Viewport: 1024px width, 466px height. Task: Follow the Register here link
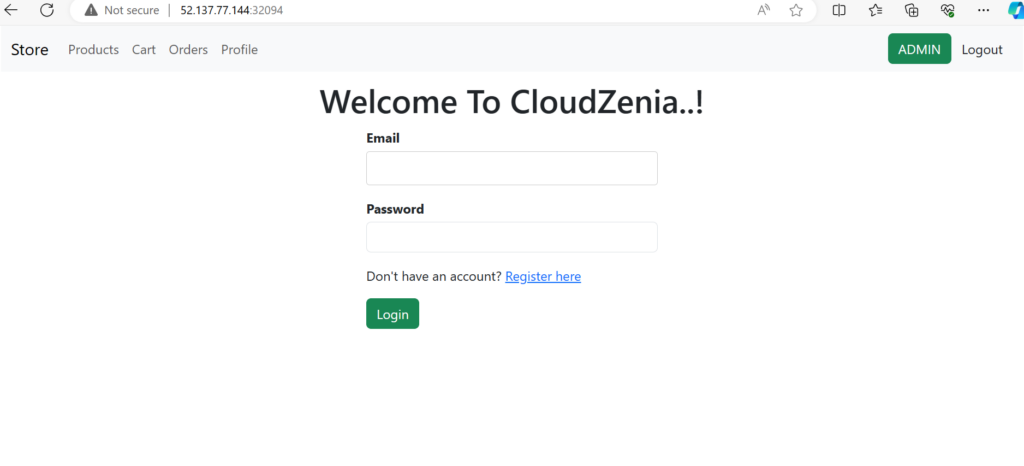pyautogui.click(x=543, y=276)
